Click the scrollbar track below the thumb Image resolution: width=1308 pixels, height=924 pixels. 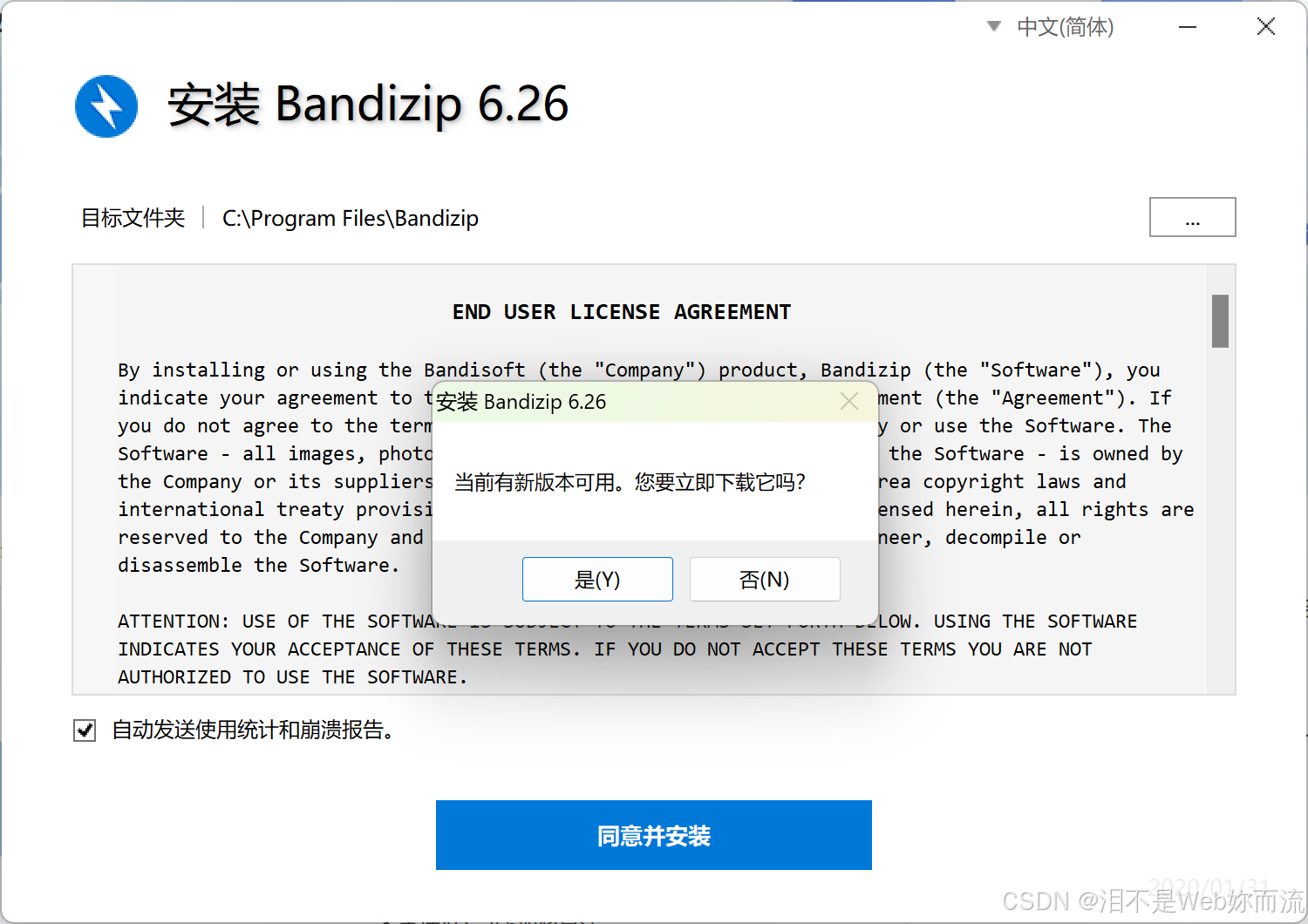coord(1220,523)
